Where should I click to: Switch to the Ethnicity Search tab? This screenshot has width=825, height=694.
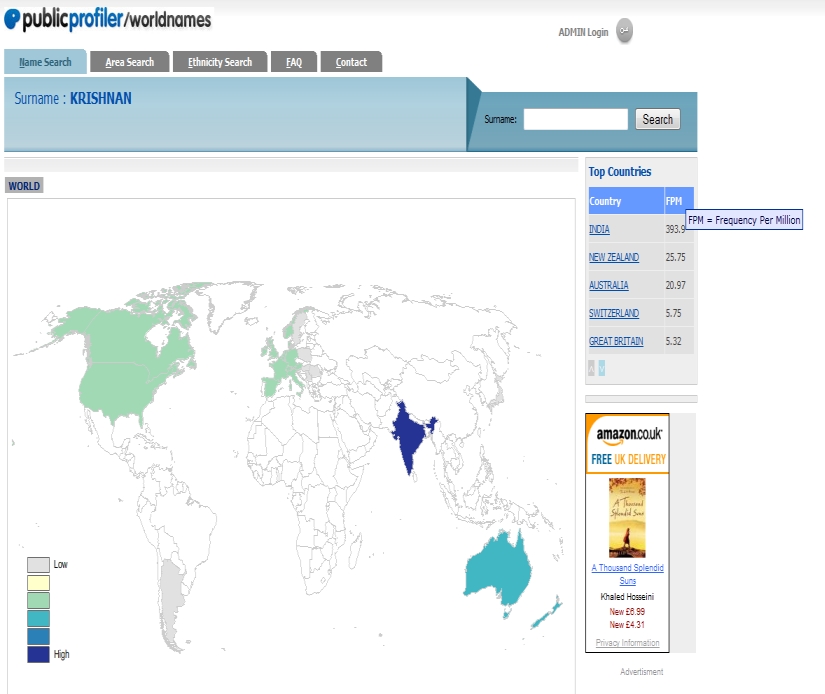(220, 62)
